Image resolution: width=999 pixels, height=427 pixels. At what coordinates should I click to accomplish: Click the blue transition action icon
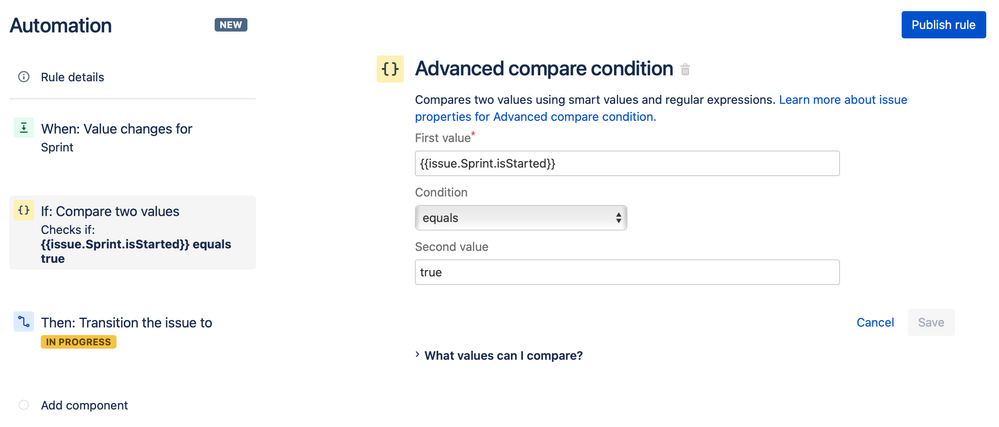pos(24,323)
